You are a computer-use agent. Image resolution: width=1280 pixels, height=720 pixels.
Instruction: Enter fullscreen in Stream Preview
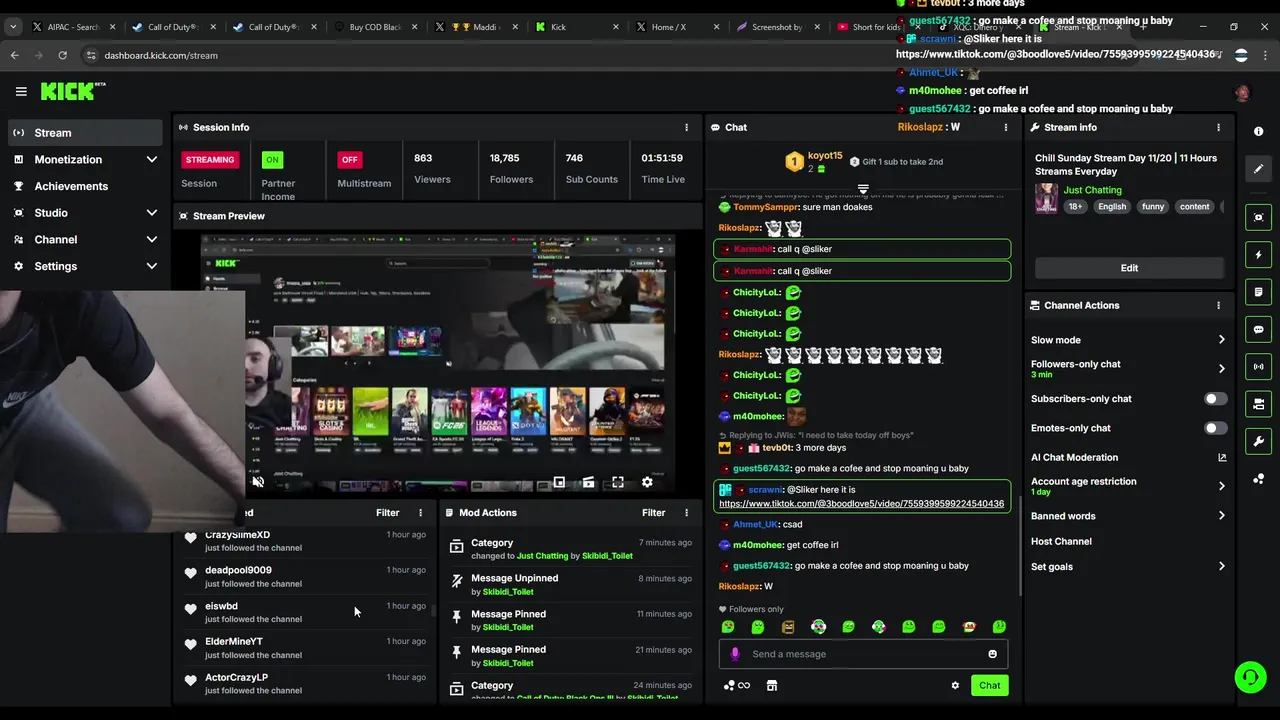click(618, 482)
